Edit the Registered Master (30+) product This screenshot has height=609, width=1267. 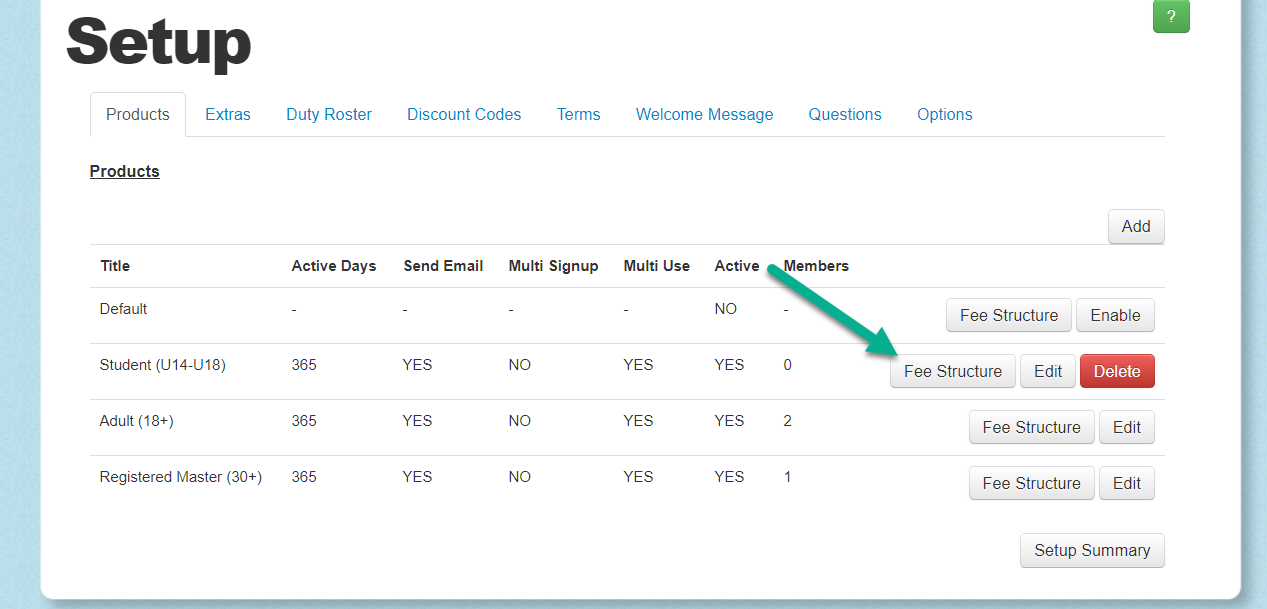pyautogui.click(x=1127, y=483)
